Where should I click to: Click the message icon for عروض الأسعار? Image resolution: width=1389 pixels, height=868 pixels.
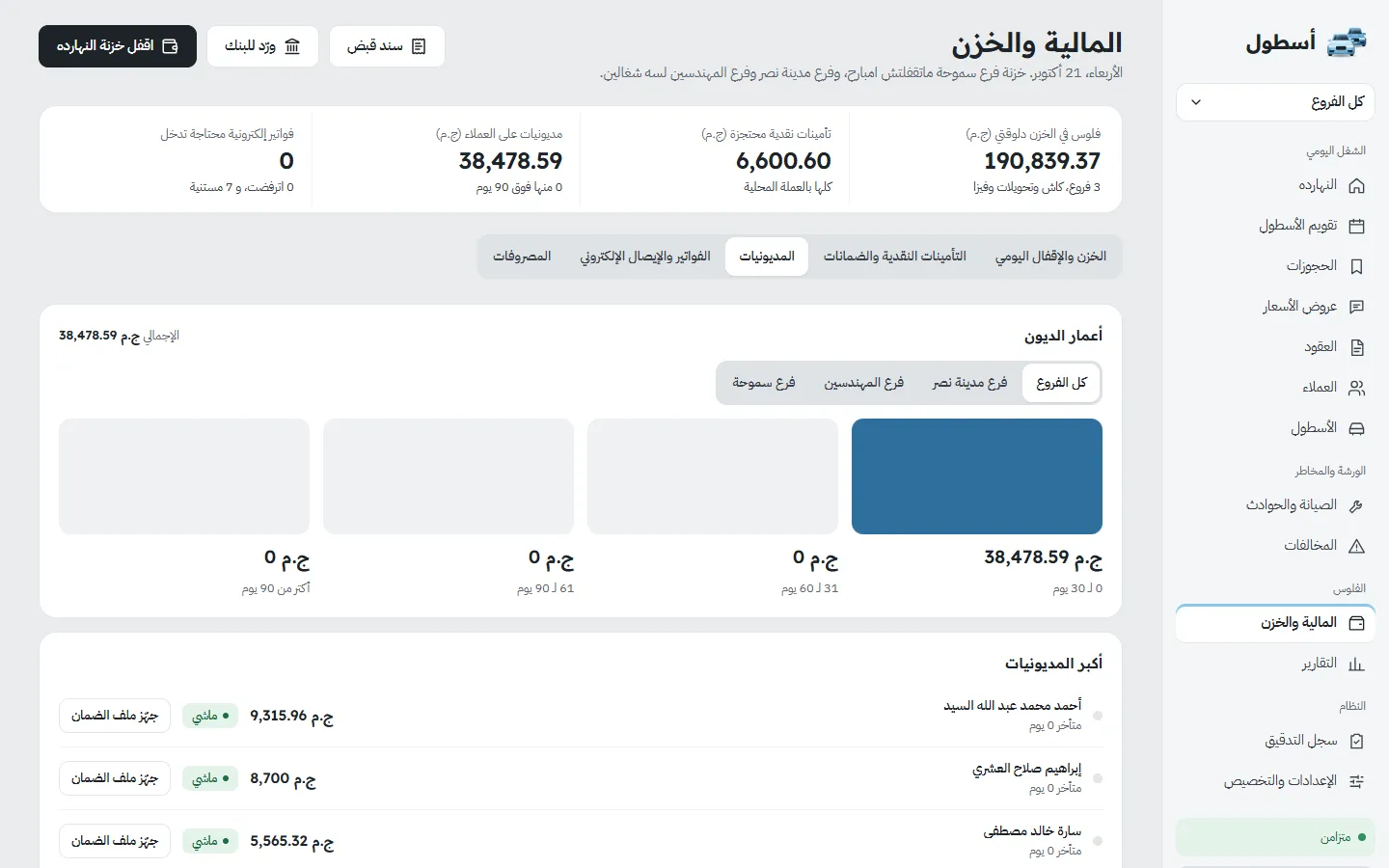[x=1356, y=307]
